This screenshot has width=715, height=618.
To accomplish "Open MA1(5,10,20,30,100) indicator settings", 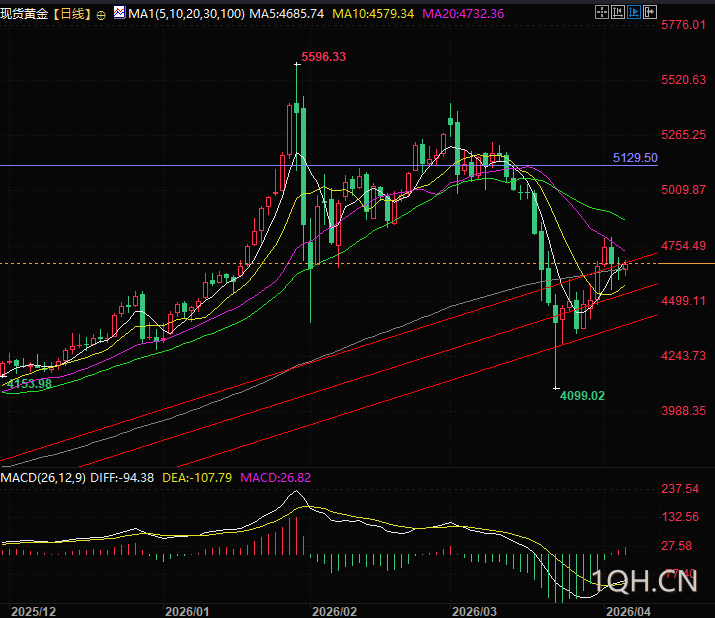I will 186,14.
